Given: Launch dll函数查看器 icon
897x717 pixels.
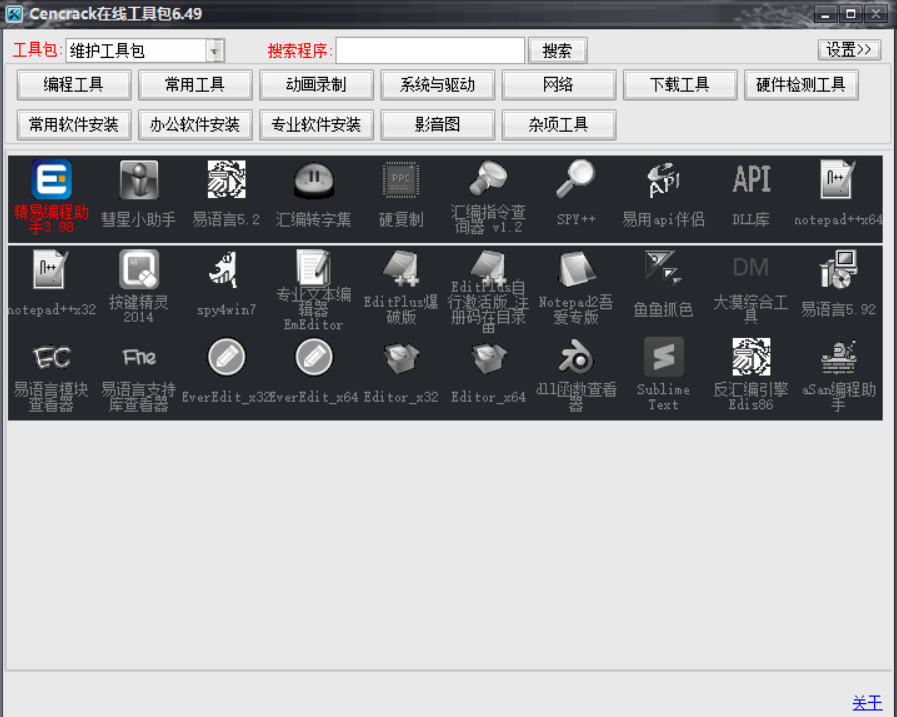Looking at the screenshot, I should [x=575, y=356].
